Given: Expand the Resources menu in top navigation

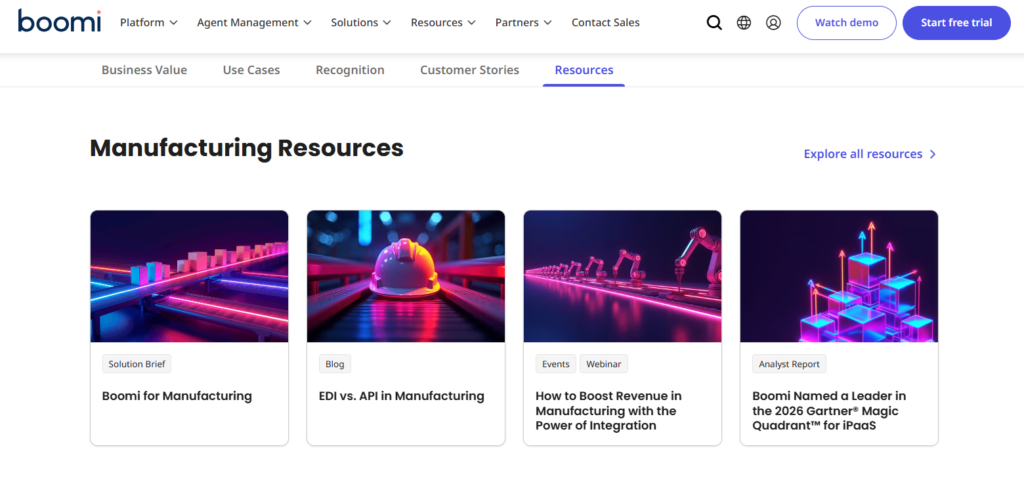Looking at the screenshot, I should coord(443,22).
